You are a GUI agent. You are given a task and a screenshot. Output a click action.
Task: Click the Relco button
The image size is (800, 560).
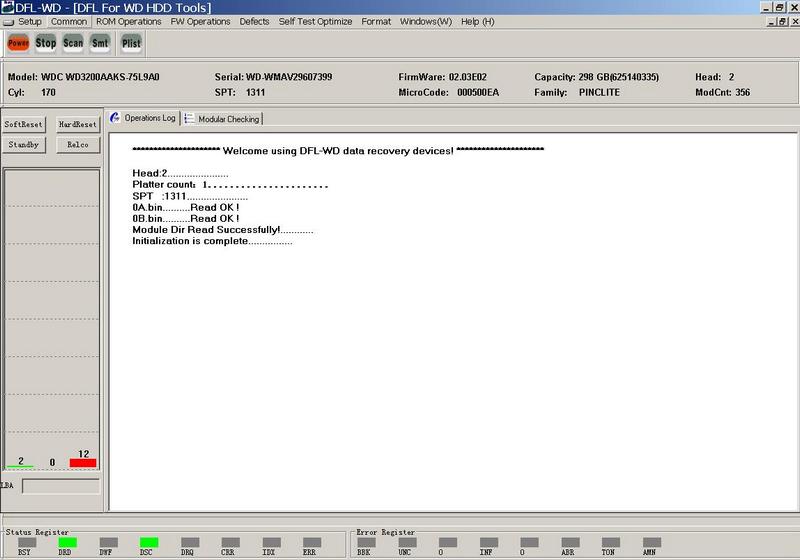coord(78,145)
